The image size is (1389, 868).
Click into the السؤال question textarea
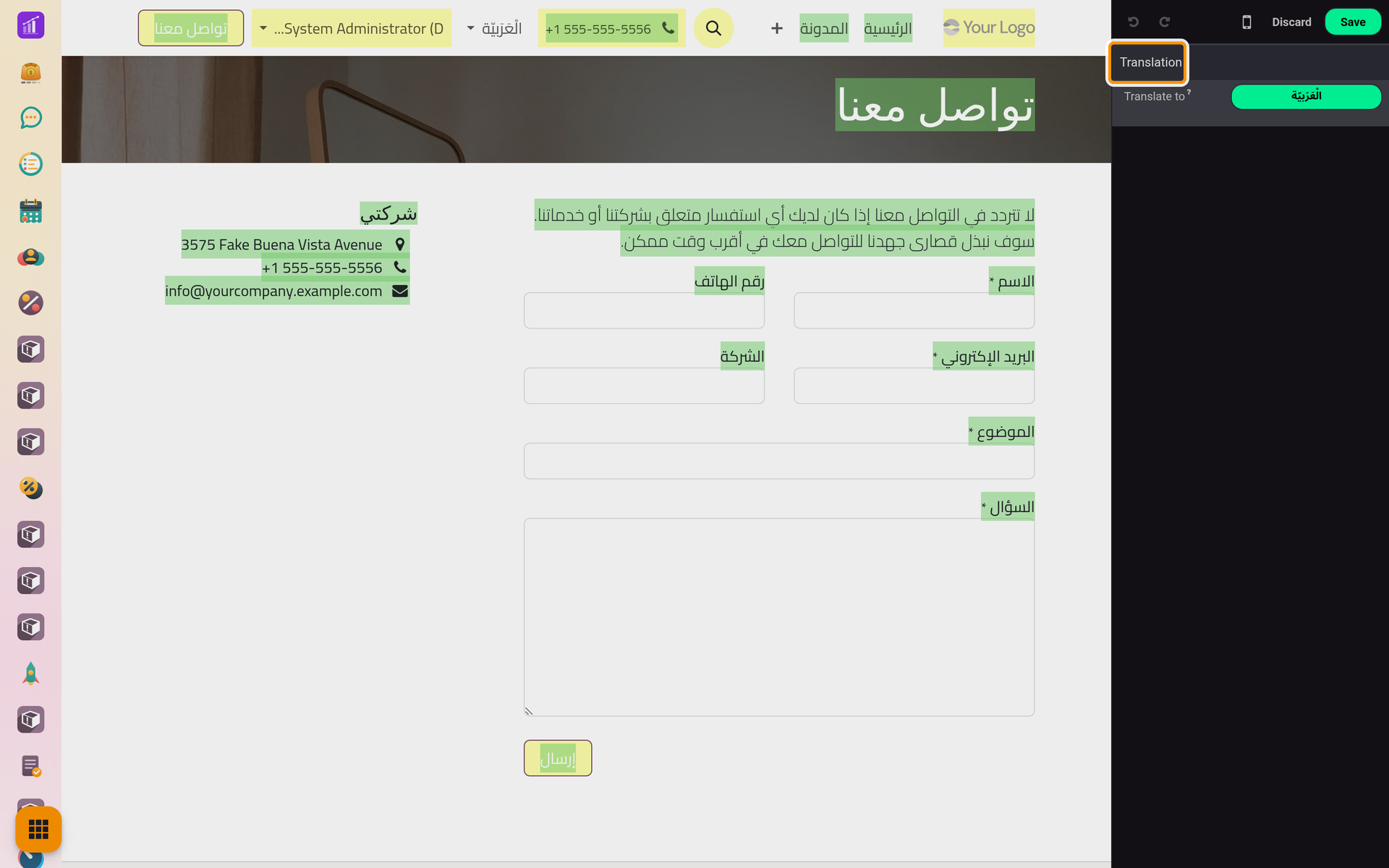[779, 617]
